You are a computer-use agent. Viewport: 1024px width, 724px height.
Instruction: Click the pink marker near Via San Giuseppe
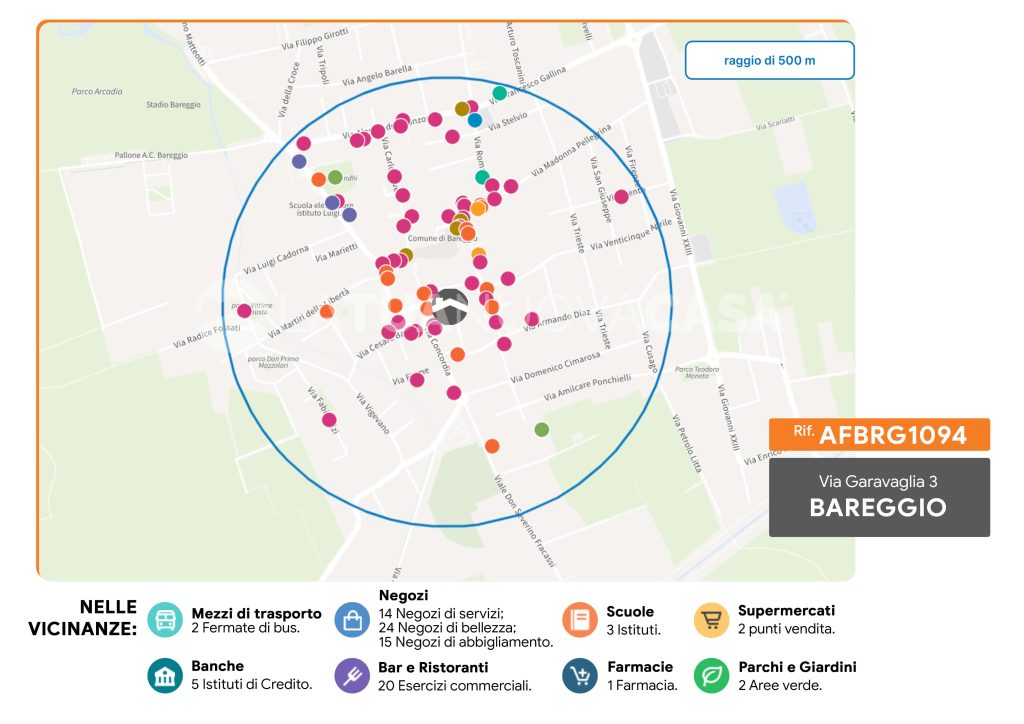point(621,197)
